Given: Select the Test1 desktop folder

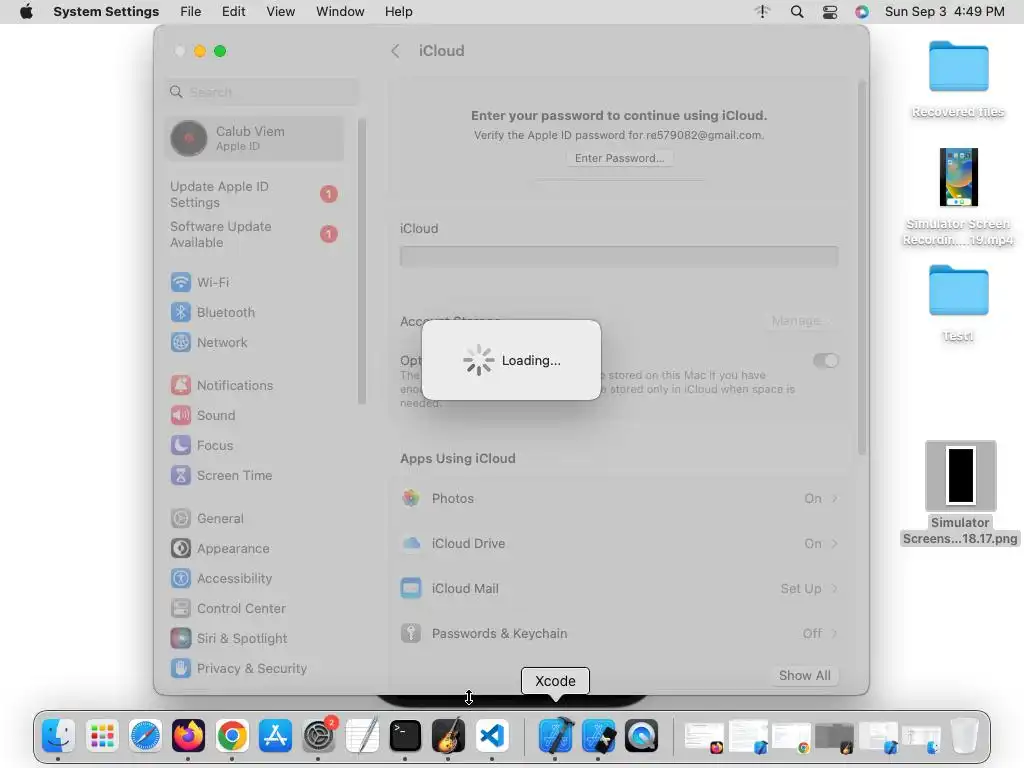Looking at the screenshot, I should tap(958, 304).
